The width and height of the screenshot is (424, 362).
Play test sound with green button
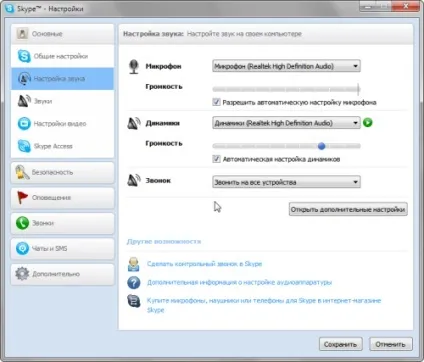(368, 123)
